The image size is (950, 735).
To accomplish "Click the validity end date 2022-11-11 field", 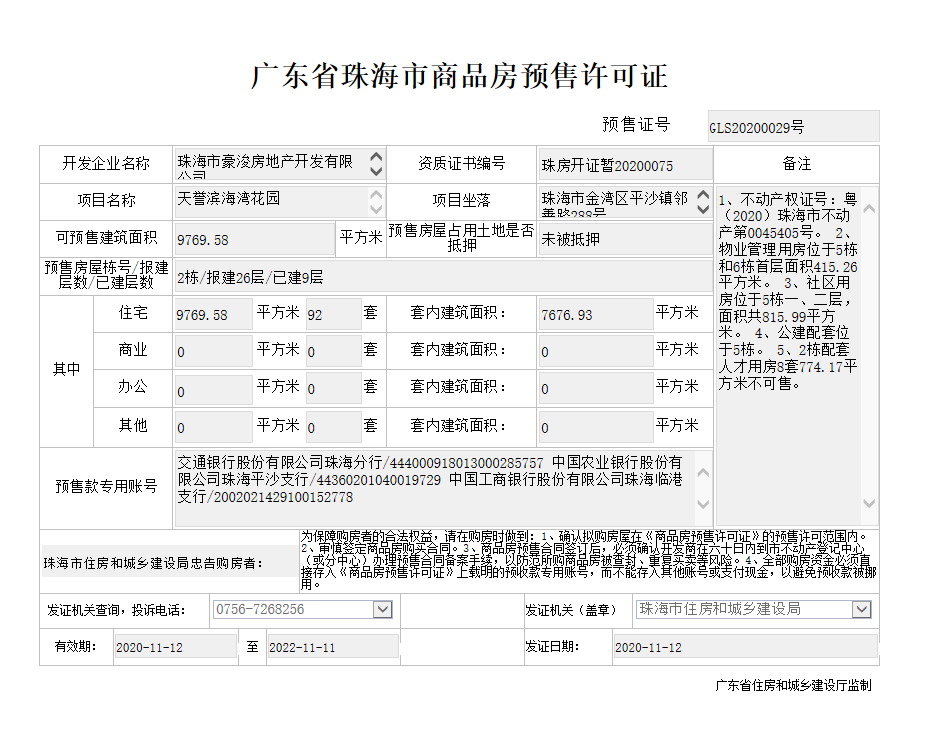I will (x=331, y=647).
